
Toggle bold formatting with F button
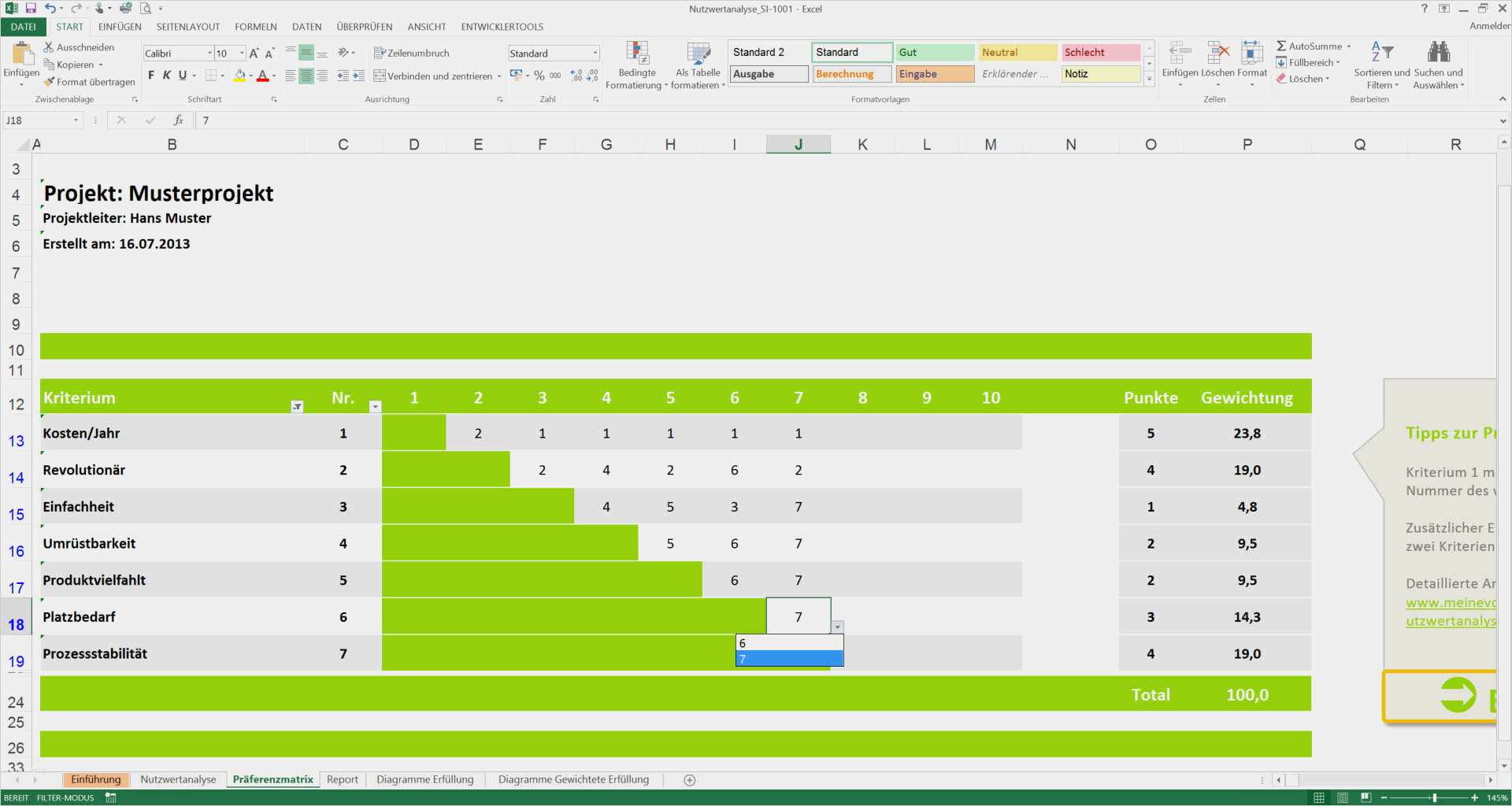click(151, 76)
